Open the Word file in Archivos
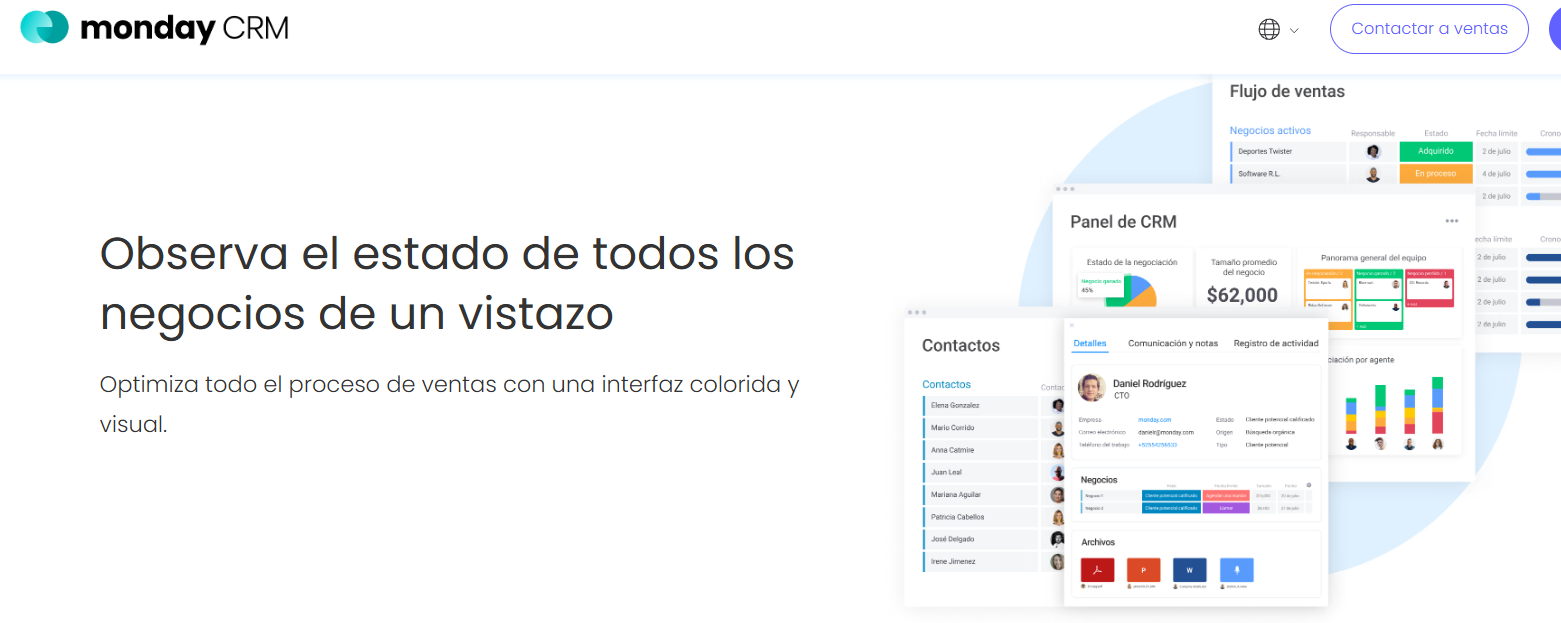1561x623 pixels. [x=1189, y=570]
